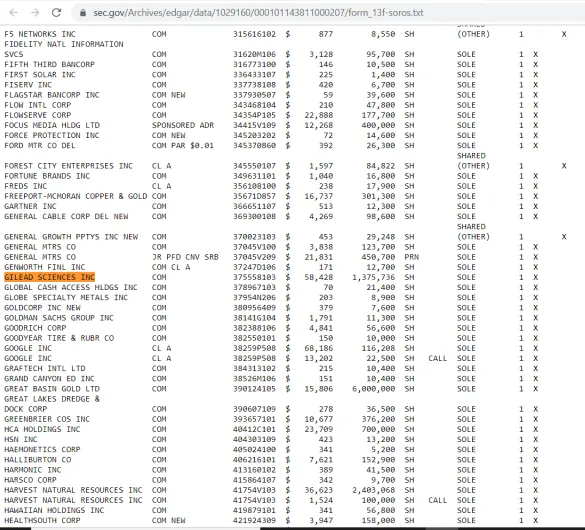585x530 pixels.
Task: Click Flowserve value 22,888
Action: pyautogui.click(x=319, y=115)
